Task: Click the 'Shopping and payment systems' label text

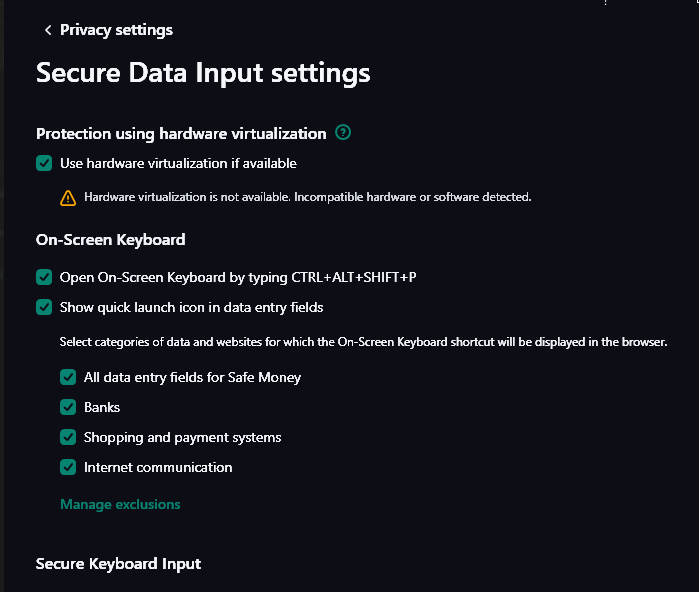Action: (x=182, y=437)
